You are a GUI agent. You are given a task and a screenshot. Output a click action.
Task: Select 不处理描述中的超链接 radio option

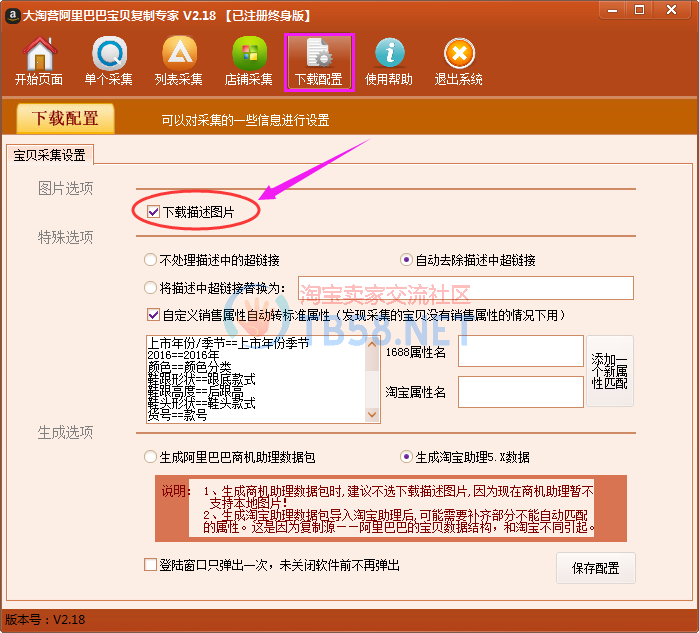(x=151, y=260)
